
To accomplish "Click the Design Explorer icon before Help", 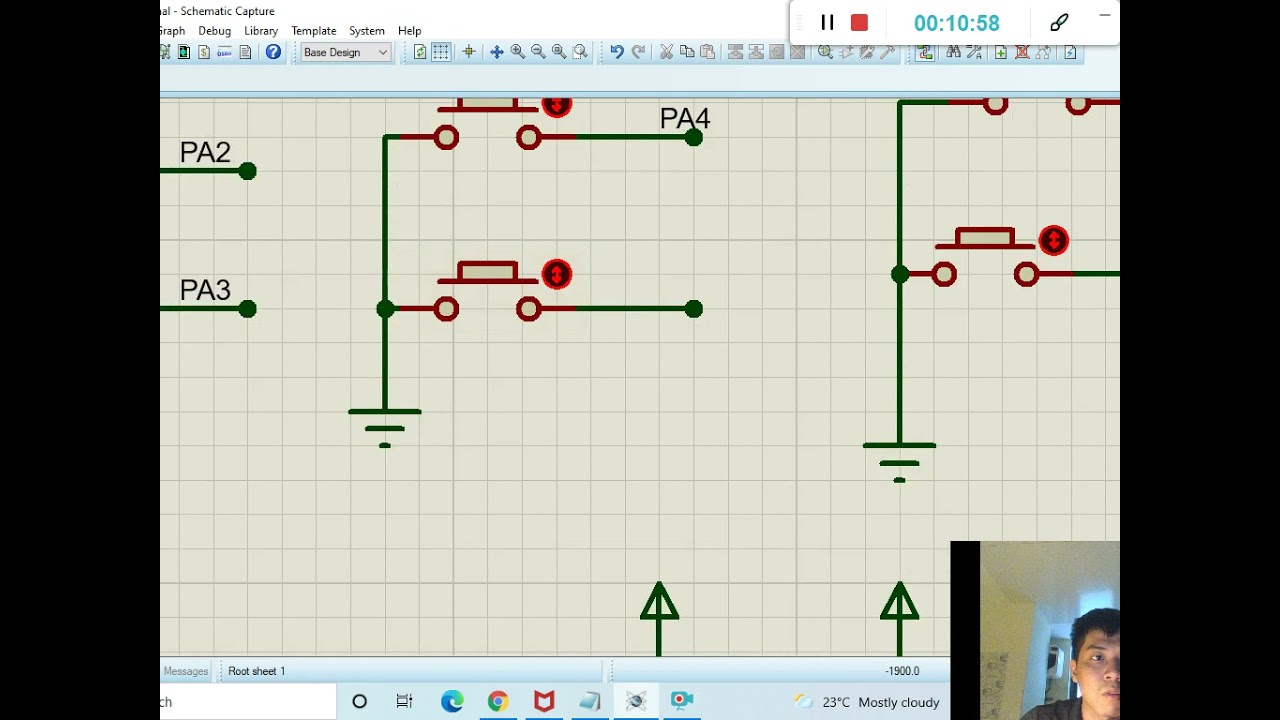I will click(x=245, y=52).
